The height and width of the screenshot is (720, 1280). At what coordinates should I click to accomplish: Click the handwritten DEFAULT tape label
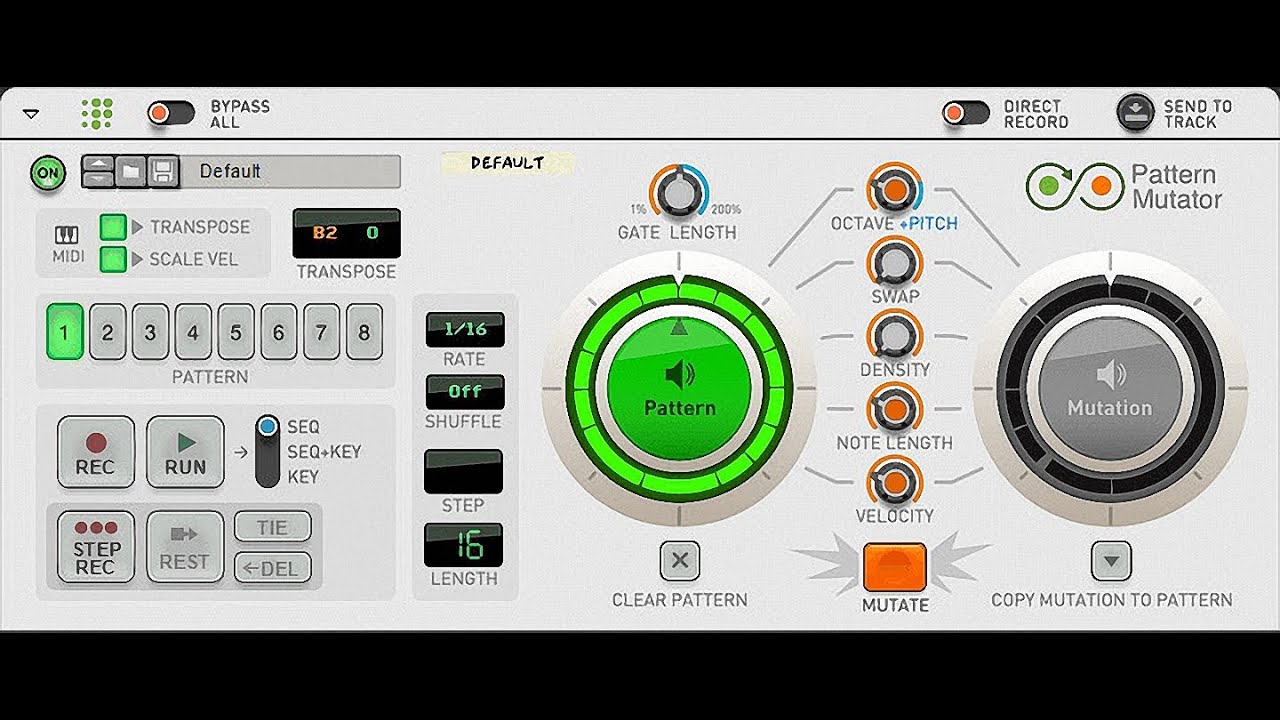click(x=508, y=163)
